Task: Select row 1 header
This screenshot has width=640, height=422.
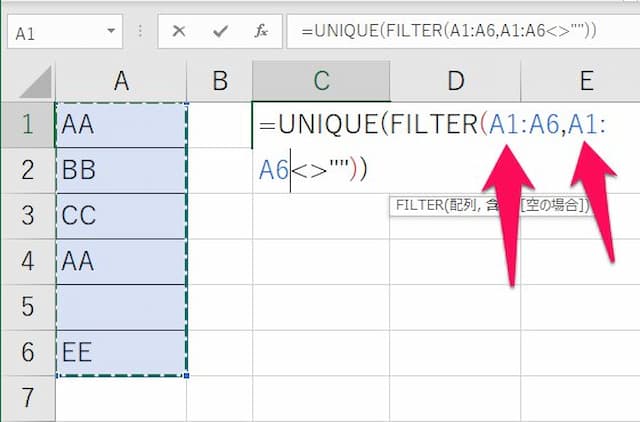Action: click(28, 125)
